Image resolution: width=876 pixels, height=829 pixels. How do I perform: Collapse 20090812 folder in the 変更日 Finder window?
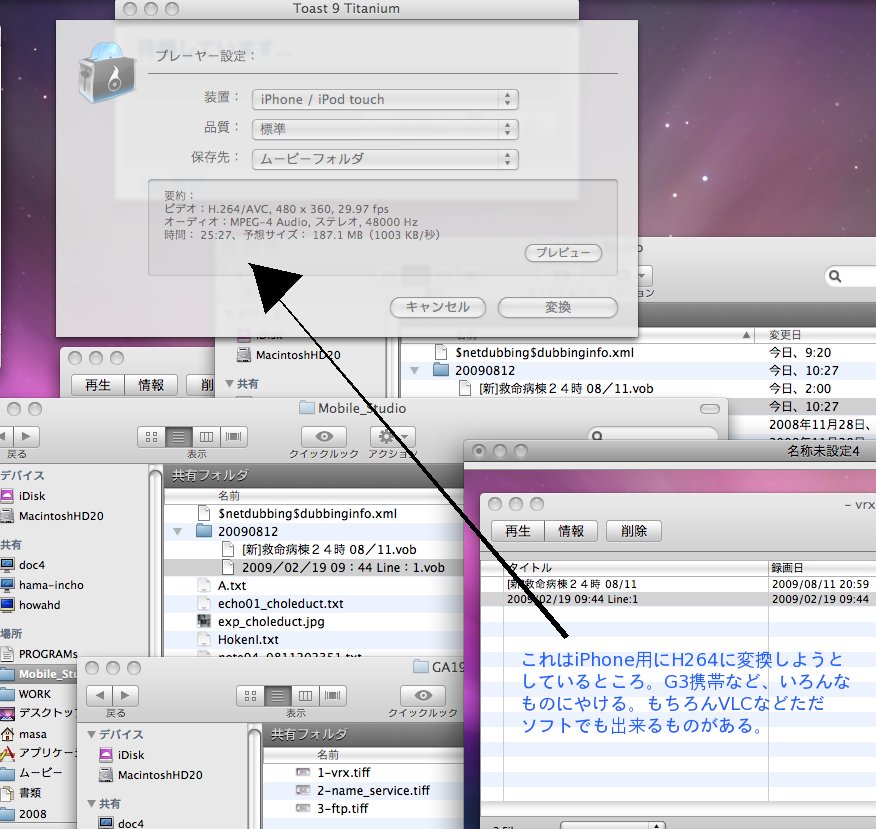[414, 370]
